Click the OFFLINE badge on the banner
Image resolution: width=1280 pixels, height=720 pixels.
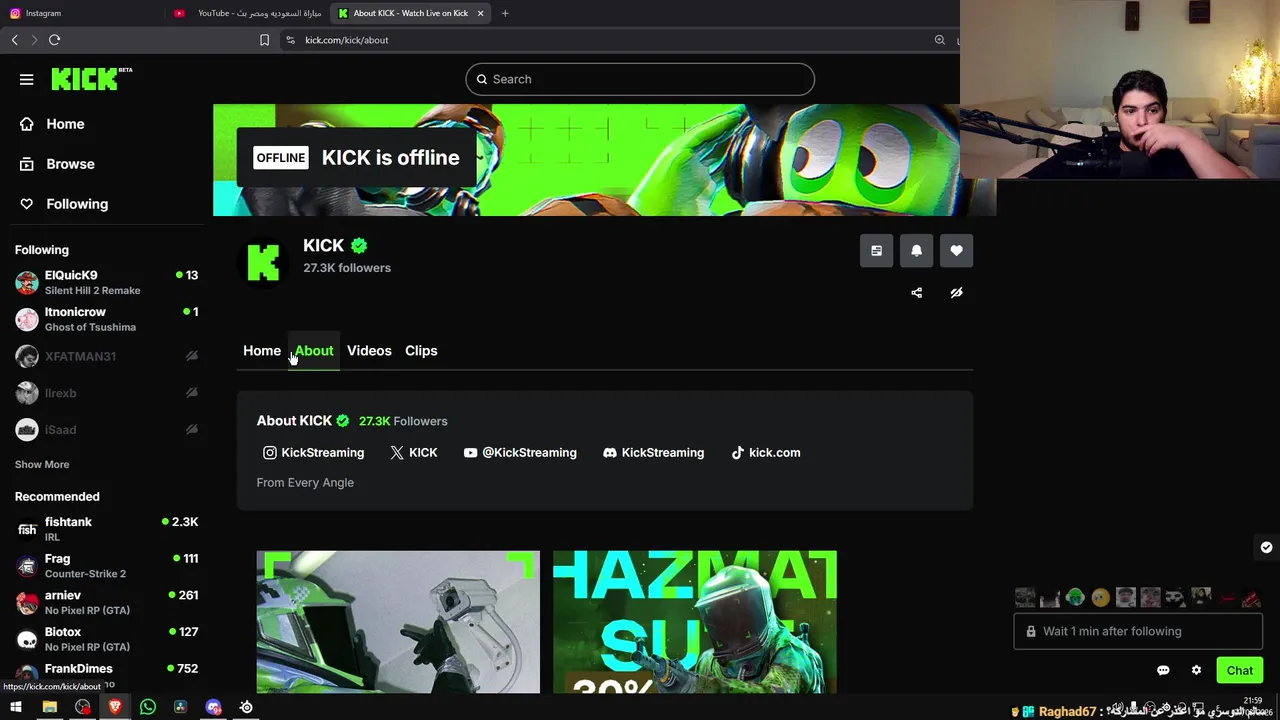[x=281, y=158]
